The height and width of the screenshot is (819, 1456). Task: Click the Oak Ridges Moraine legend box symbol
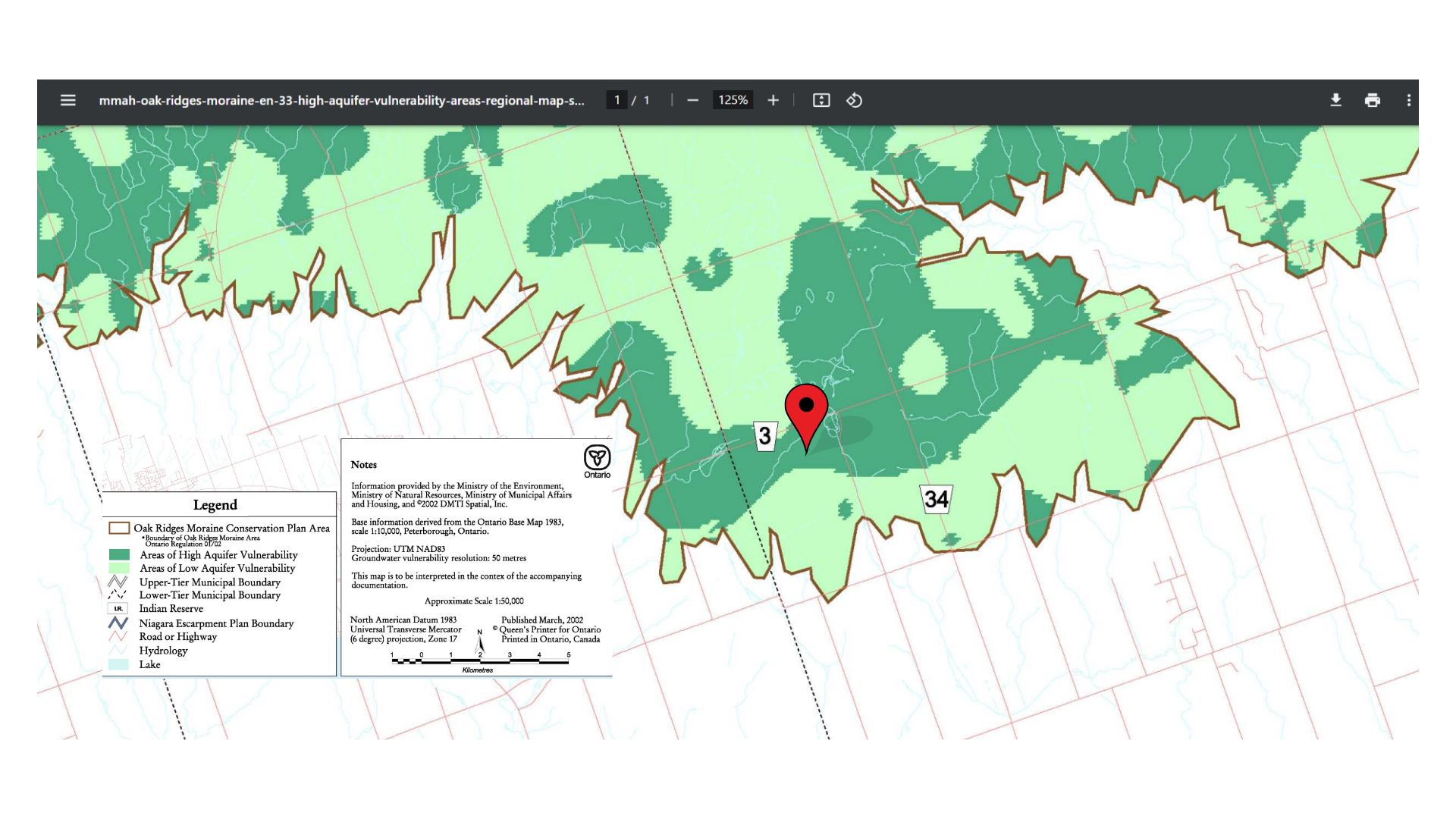point(119,528)
